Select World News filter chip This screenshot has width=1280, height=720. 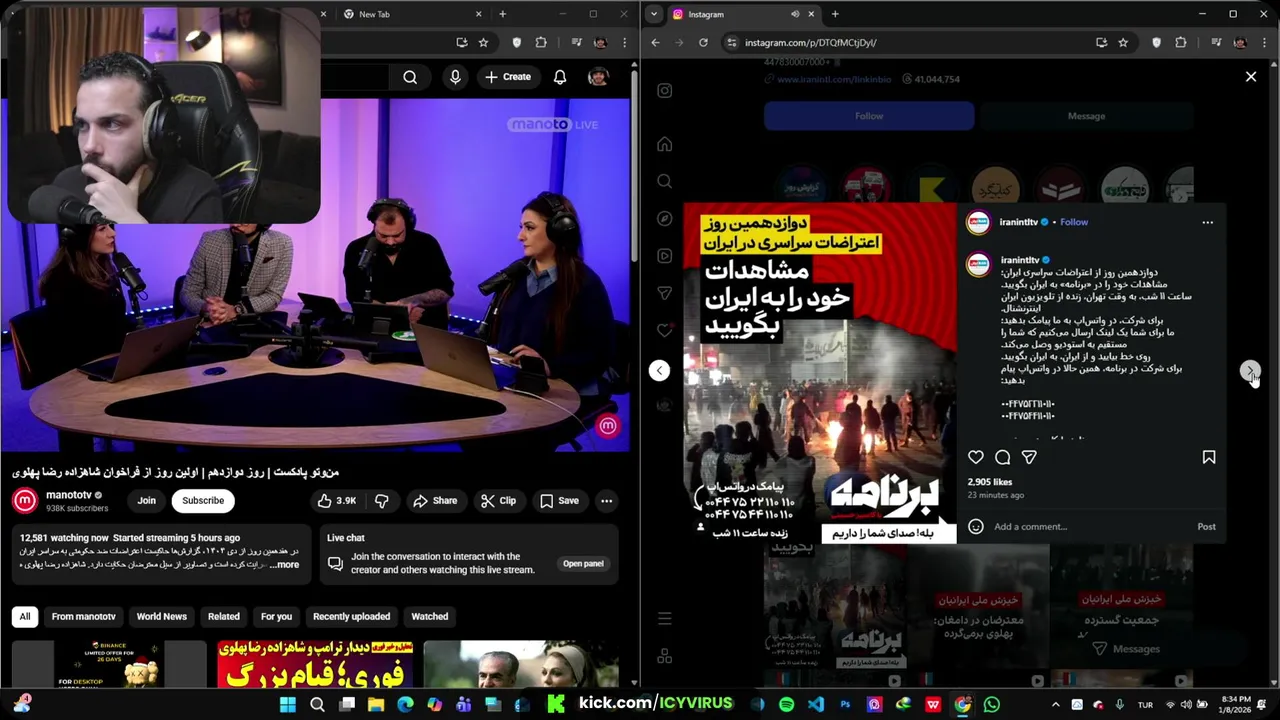click(162, 617)
